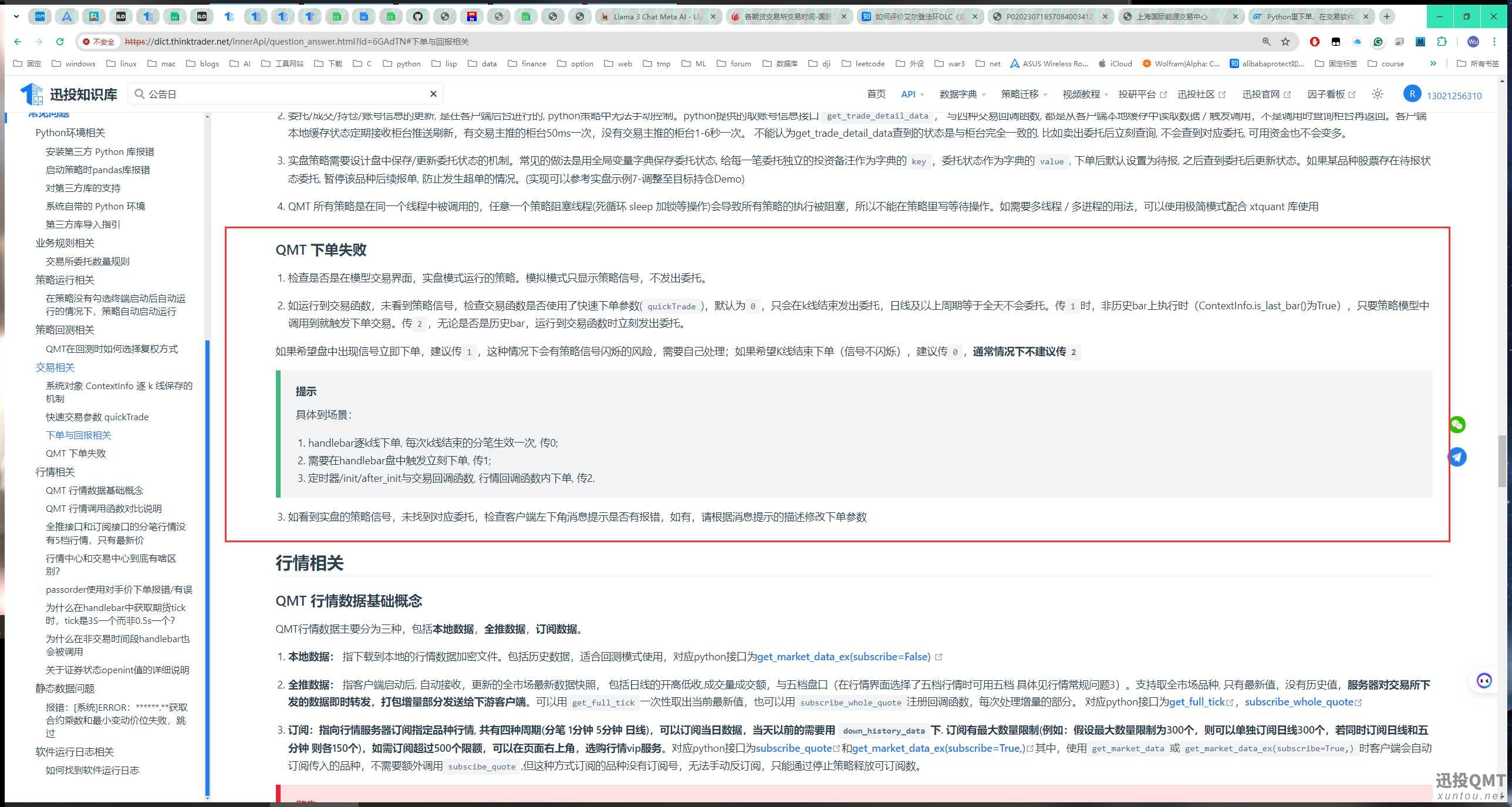The image size is (1512, 807).
Task: Click the page vertical scrollbar thumb
Action: click(x=1502, y=461)
